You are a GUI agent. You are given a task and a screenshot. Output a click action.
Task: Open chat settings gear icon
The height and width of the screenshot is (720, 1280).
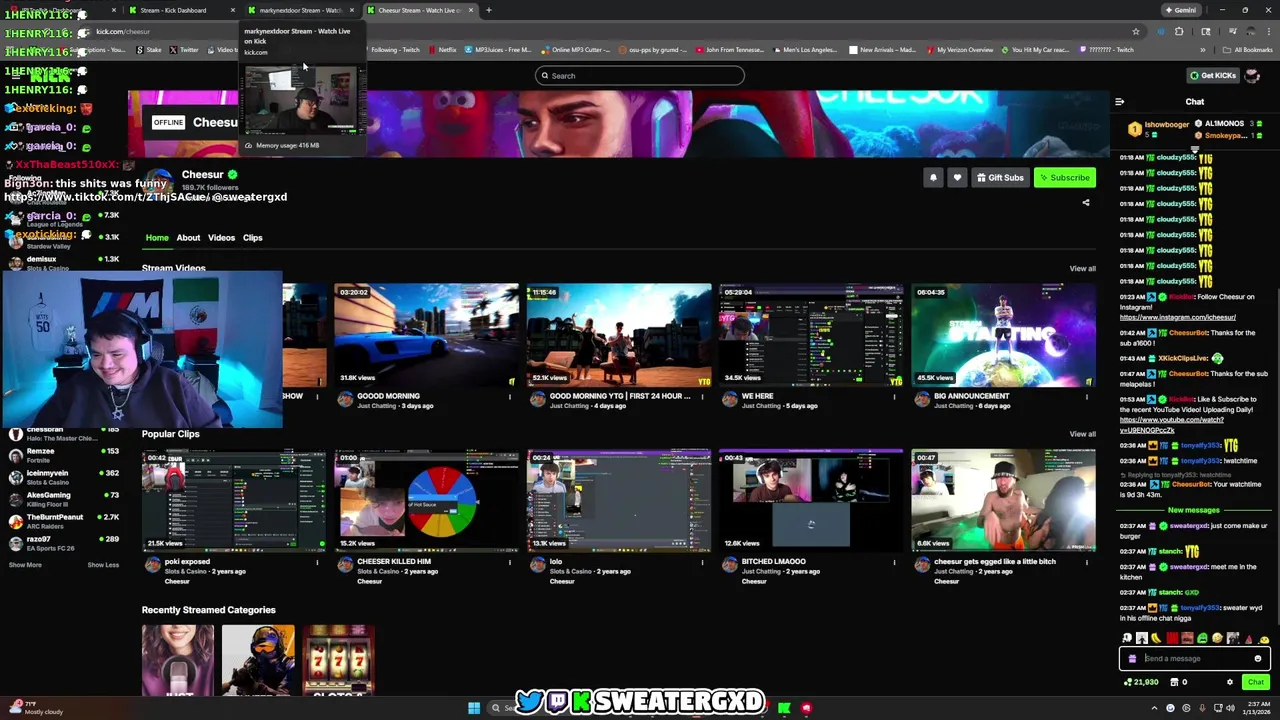coord(1230,682)
